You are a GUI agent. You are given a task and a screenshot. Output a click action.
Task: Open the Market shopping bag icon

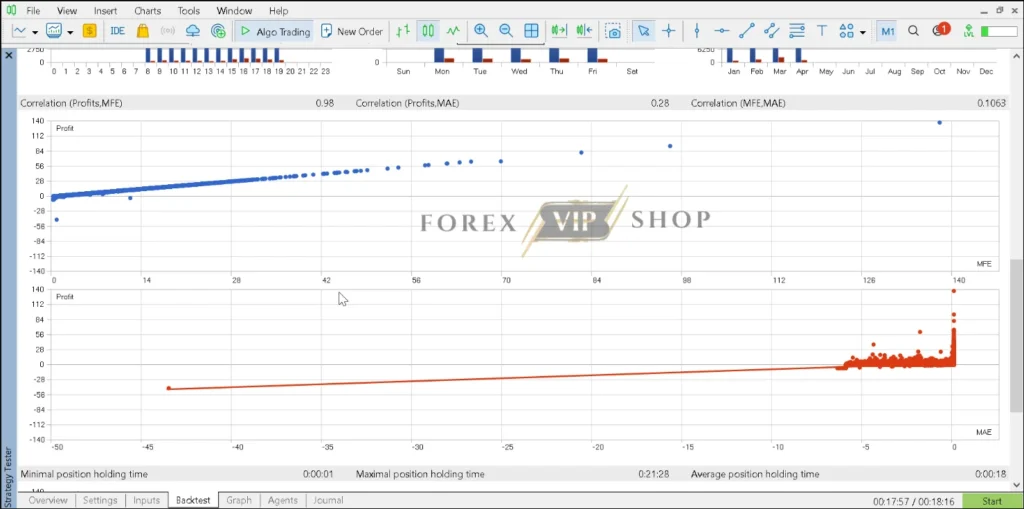142,31
